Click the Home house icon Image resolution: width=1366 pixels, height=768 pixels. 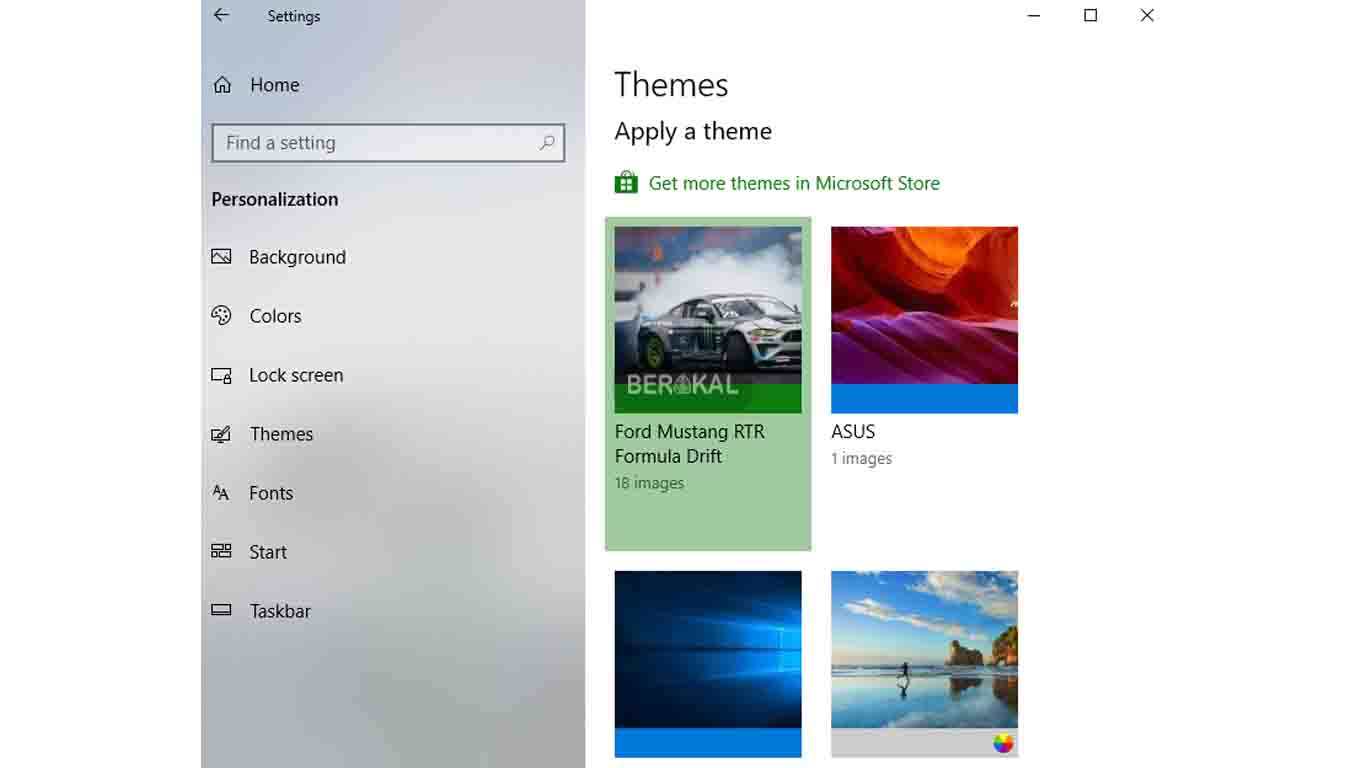pyautogui.click(x=222, y=85)
